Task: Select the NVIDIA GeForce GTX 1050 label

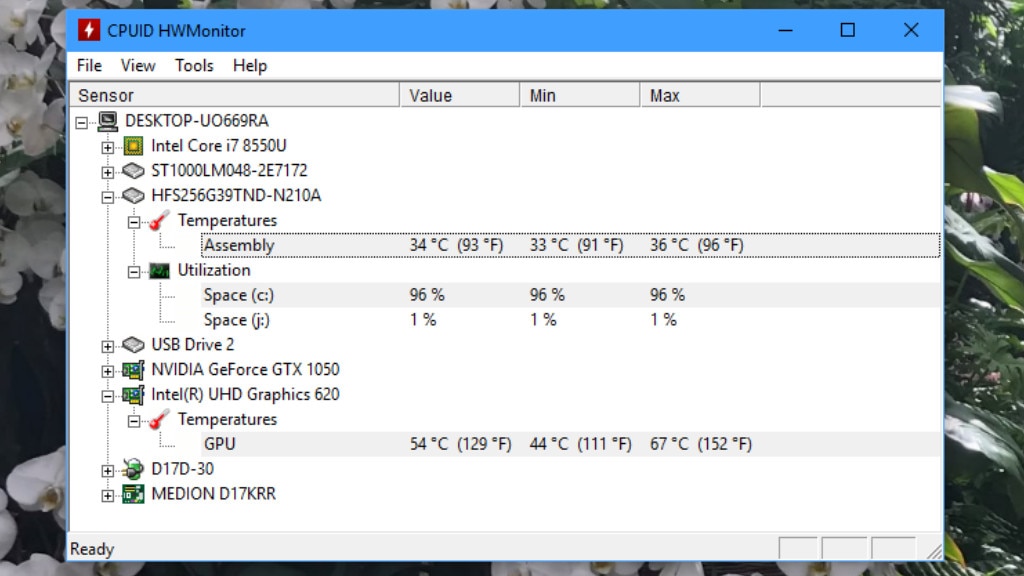Action: click(x=246, y=370)
